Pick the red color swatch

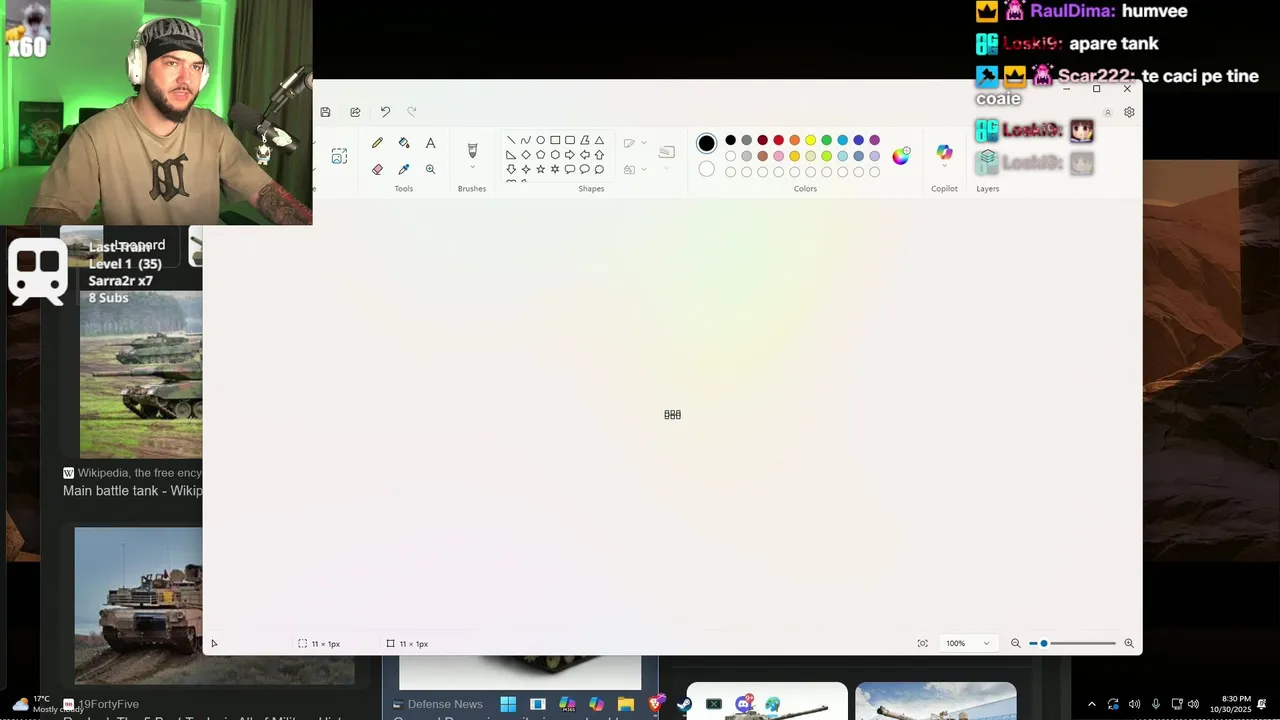pyautogui.click(x=778, y=140)
